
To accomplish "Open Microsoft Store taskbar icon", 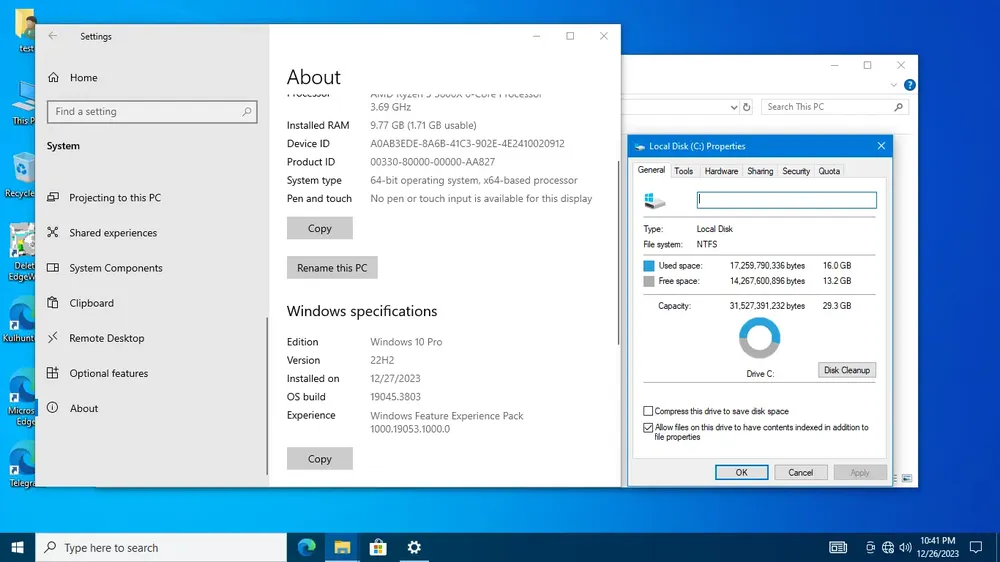I will pos(378,547).
